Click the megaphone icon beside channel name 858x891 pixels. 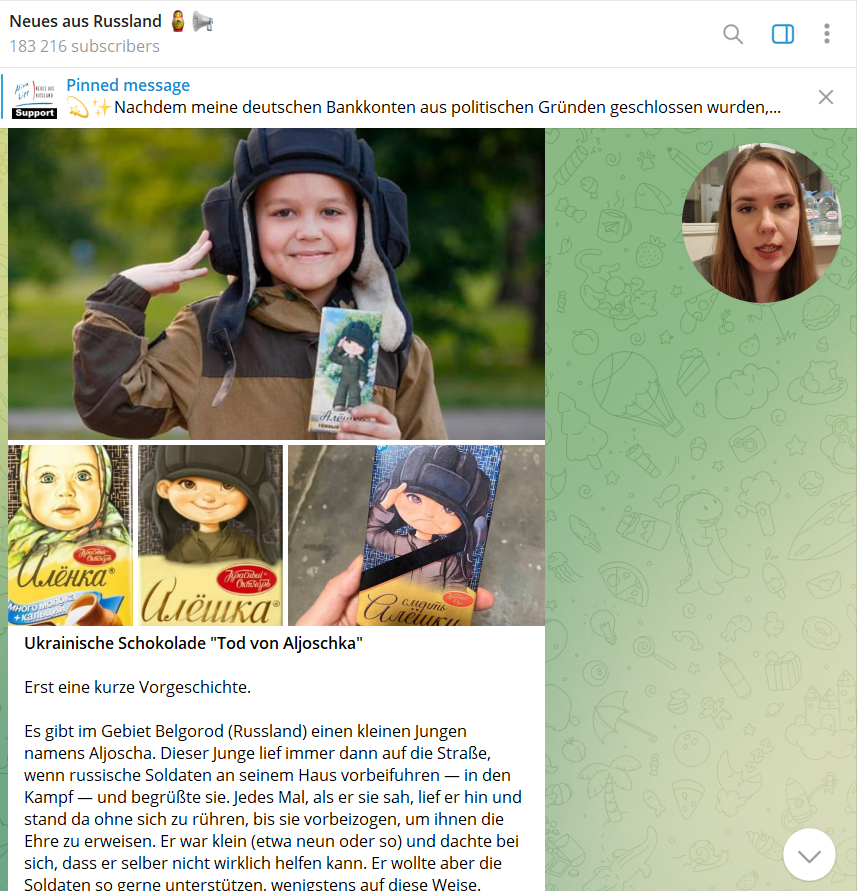coord(202,22)
